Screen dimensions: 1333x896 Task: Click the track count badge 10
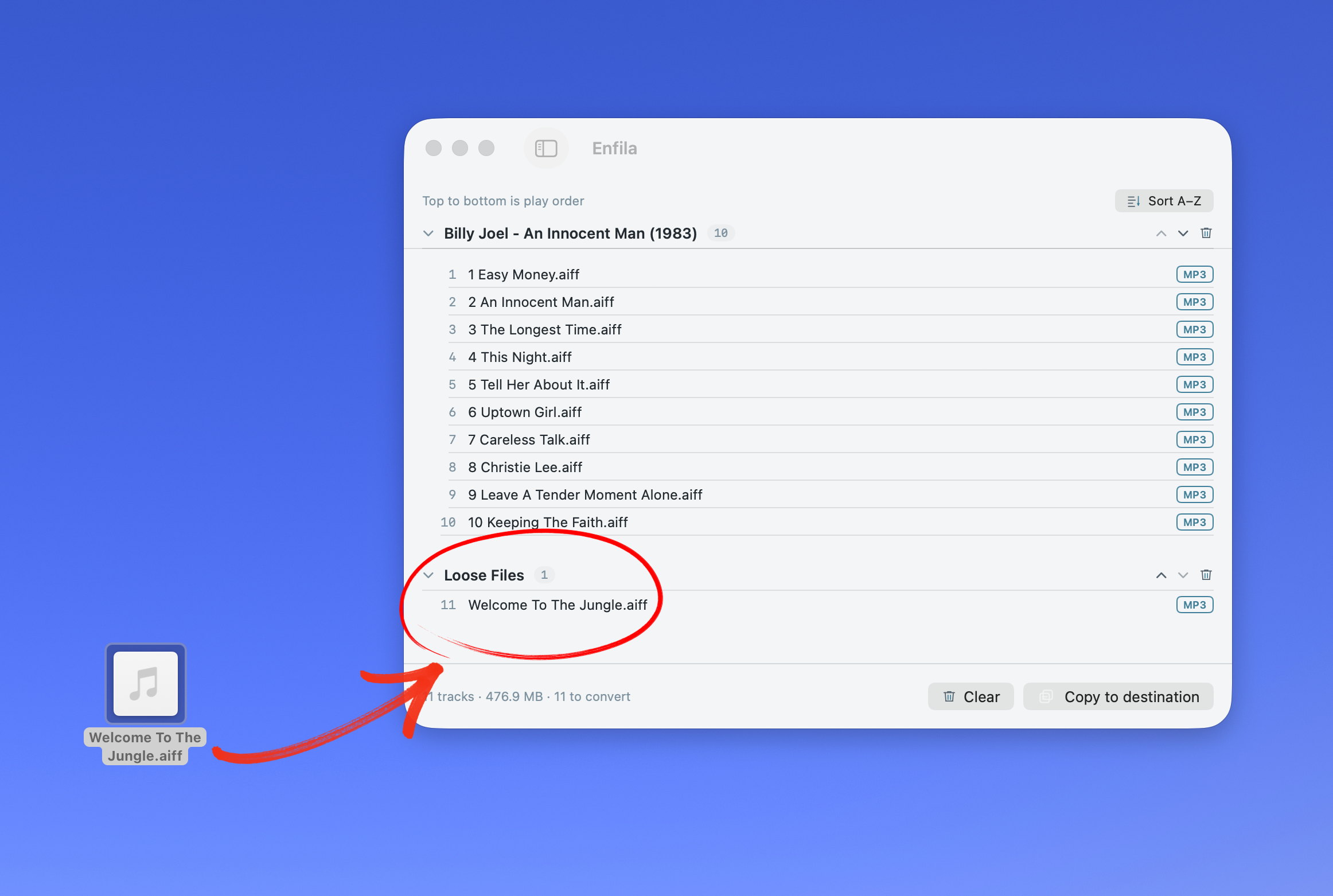pos(721,233)
